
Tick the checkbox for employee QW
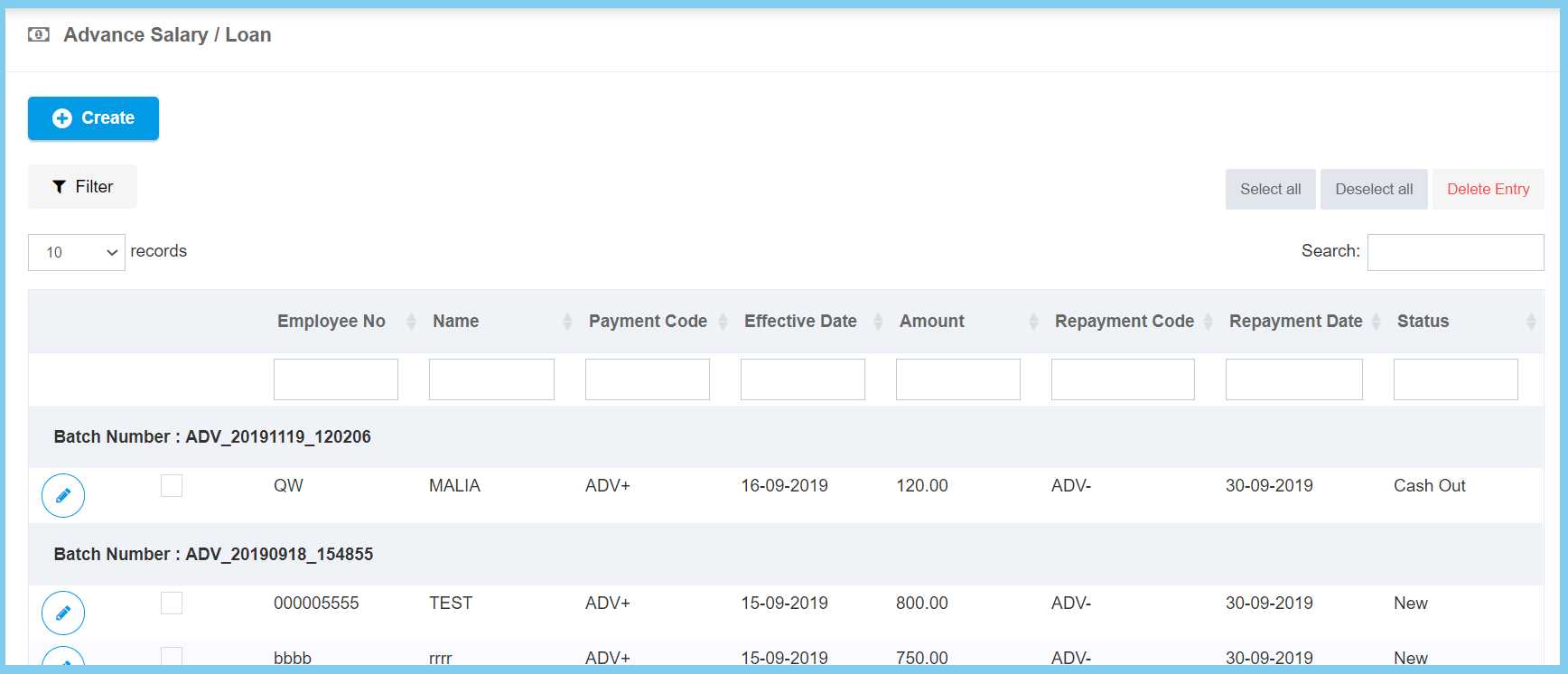coord(172,486)
